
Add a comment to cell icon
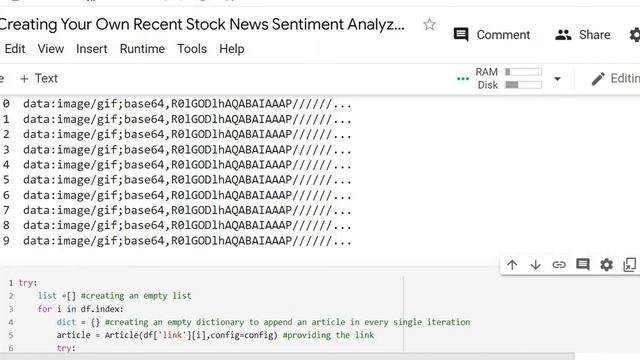coord(582,264)
